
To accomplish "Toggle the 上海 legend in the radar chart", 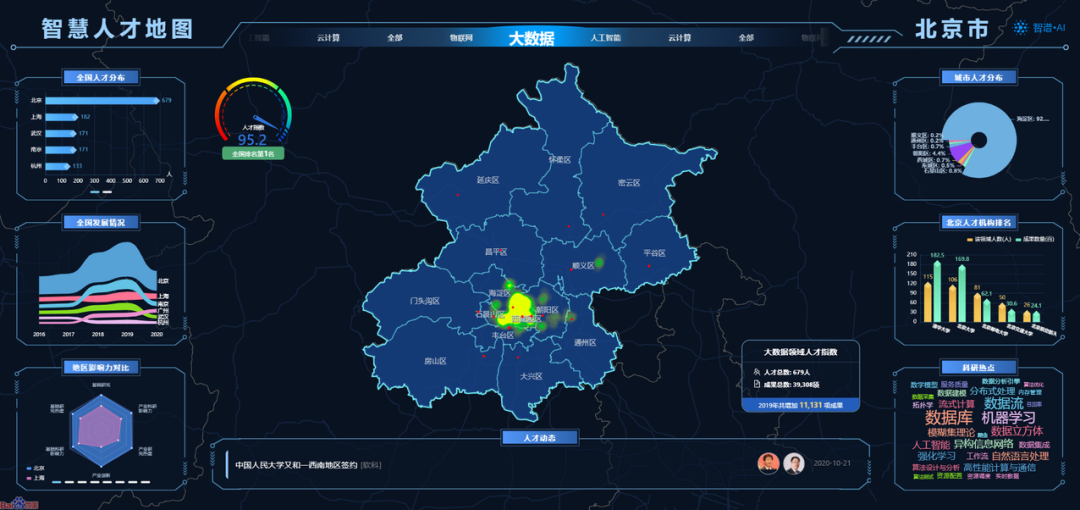I will click(x=34, y=478).
